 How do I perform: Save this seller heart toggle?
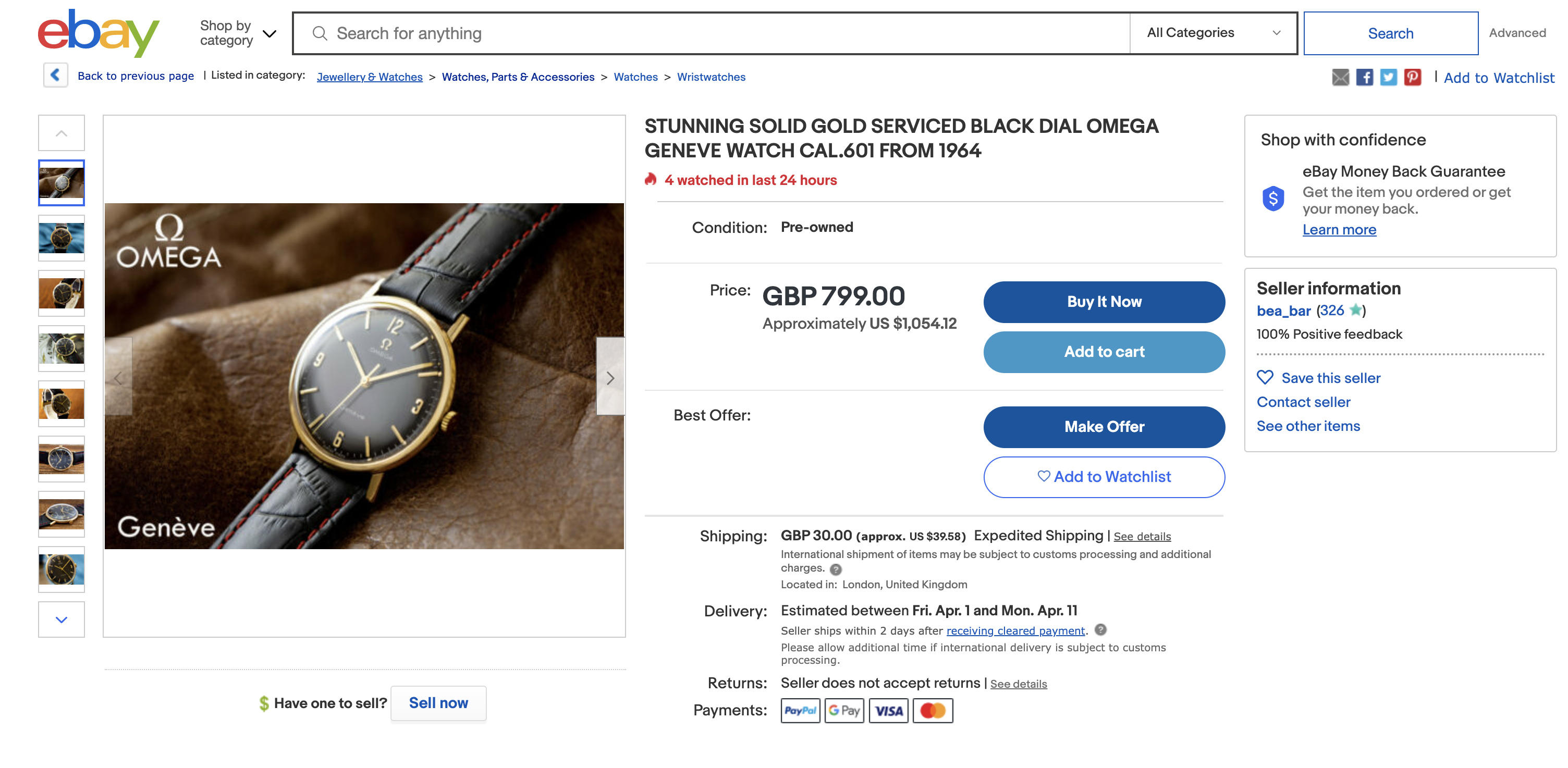[1266, 377]
